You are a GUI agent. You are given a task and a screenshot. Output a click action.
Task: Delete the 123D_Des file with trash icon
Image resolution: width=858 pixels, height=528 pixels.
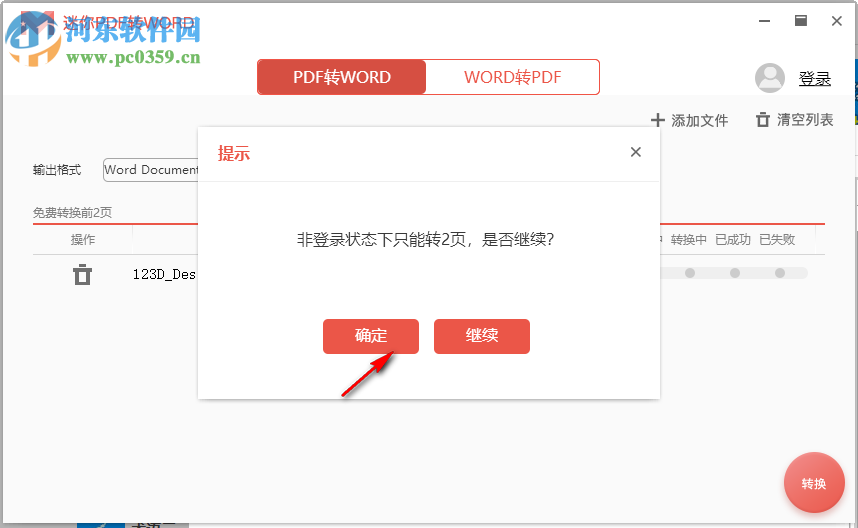(83, 275)
